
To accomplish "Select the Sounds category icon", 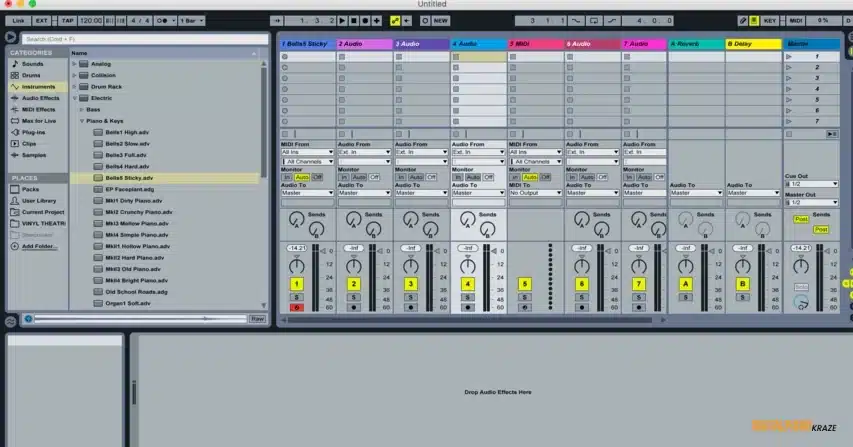I will tap(14, 64).
